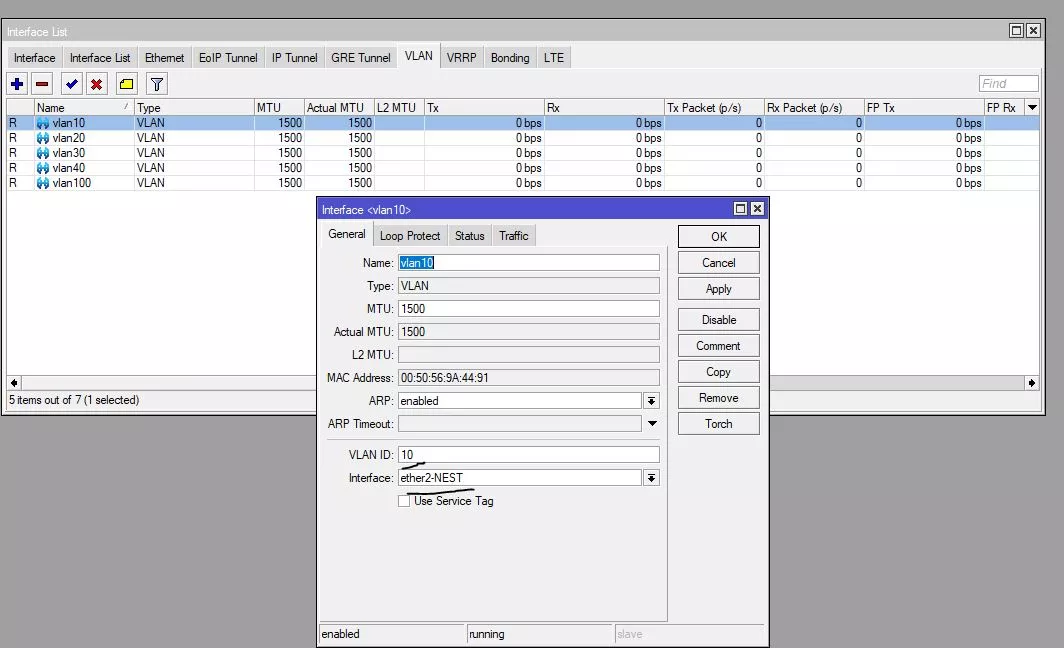Click the Name field containing vlan10
The width and height of the screenshot is (1064, 648).
pyautogui.click(x=529, y=263)
